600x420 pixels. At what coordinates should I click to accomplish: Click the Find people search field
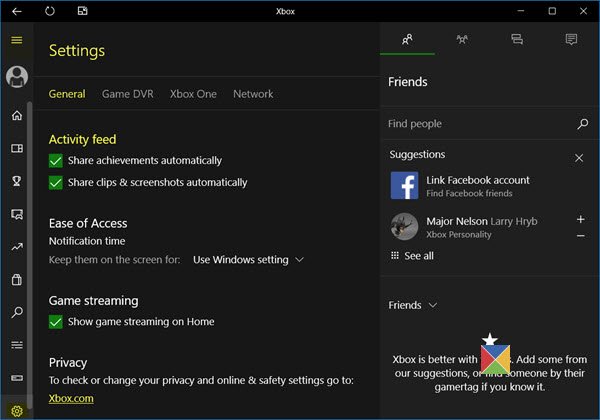click(480, 124)
